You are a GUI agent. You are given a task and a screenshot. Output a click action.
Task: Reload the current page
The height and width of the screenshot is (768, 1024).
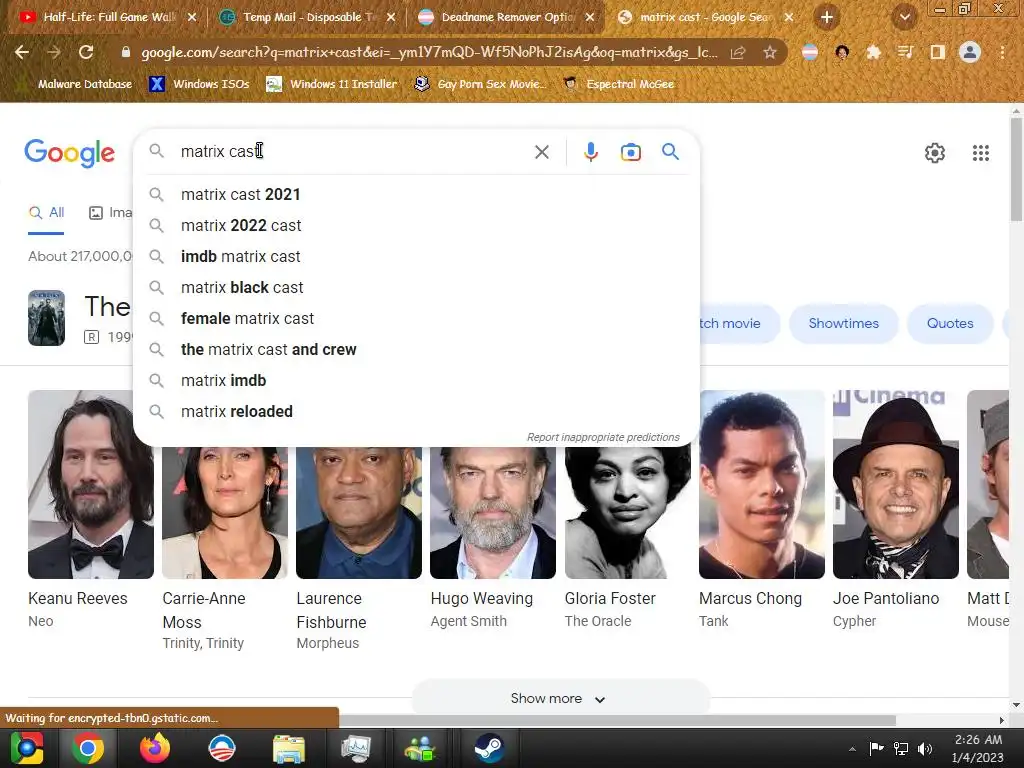[x=86, y=52]
